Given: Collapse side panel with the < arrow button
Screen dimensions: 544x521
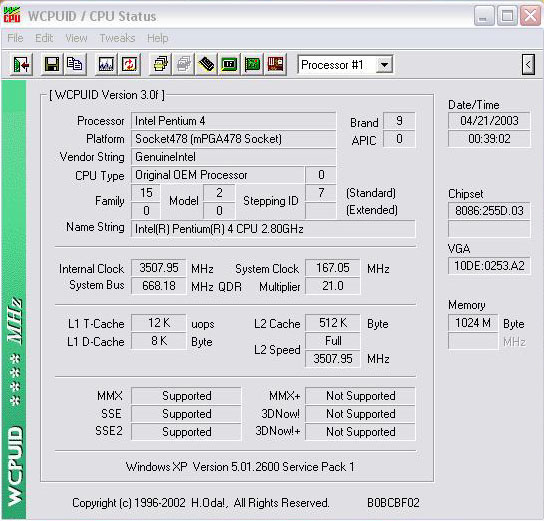Looking at the screenshot, I should click(x=528, y=65).
